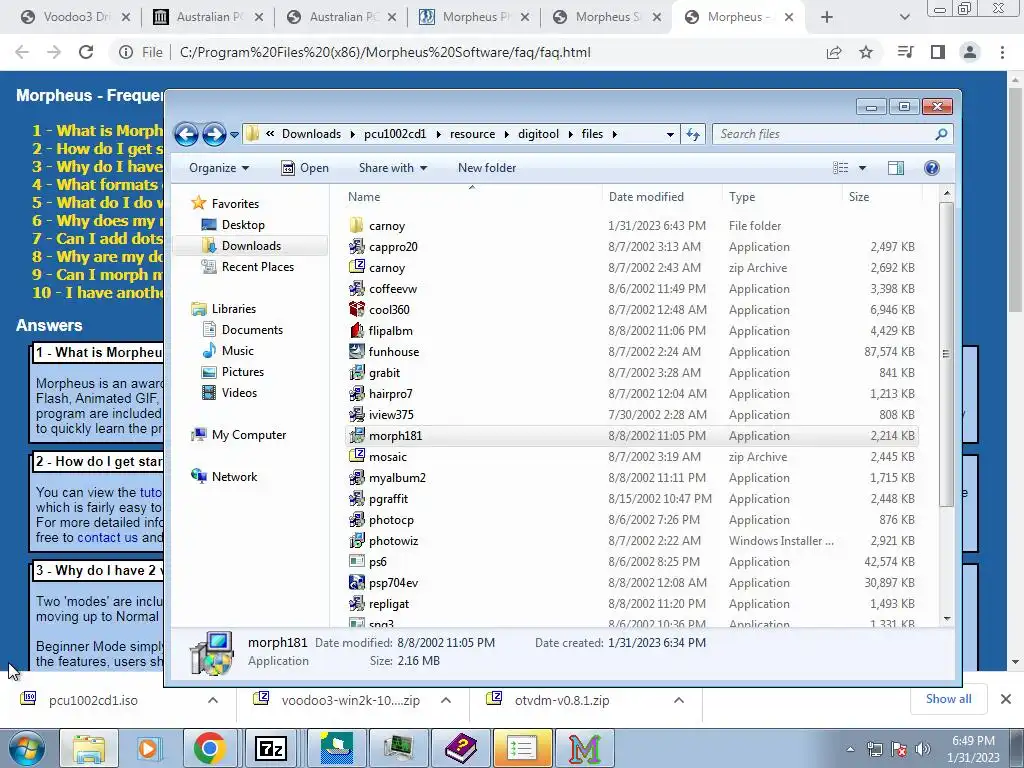Click the photocp file name
1024x768 pixels.
click(391, 520)
